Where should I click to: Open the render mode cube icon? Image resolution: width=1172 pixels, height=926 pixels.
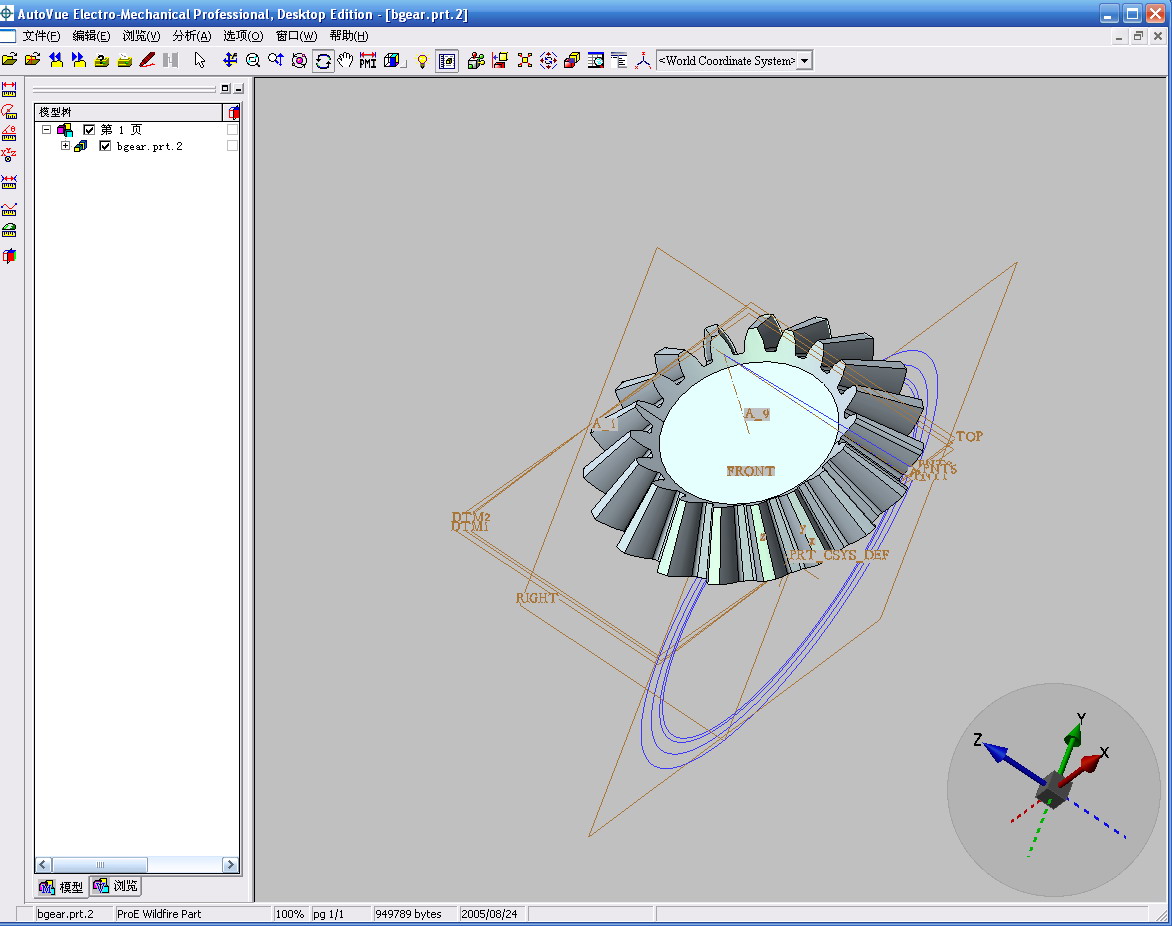pos(392,61)
